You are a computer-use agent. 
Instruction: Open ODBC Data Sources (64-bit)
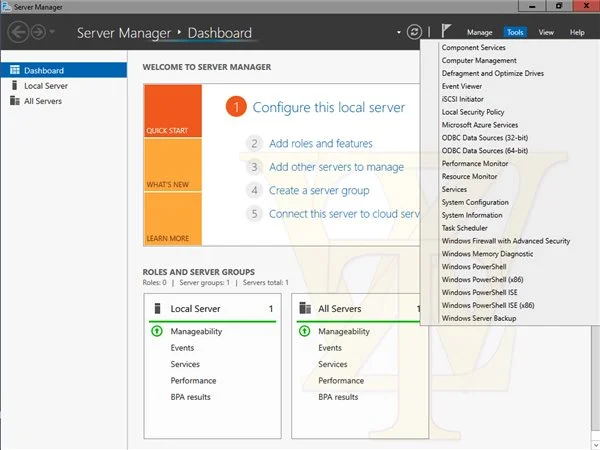point(485,151)
